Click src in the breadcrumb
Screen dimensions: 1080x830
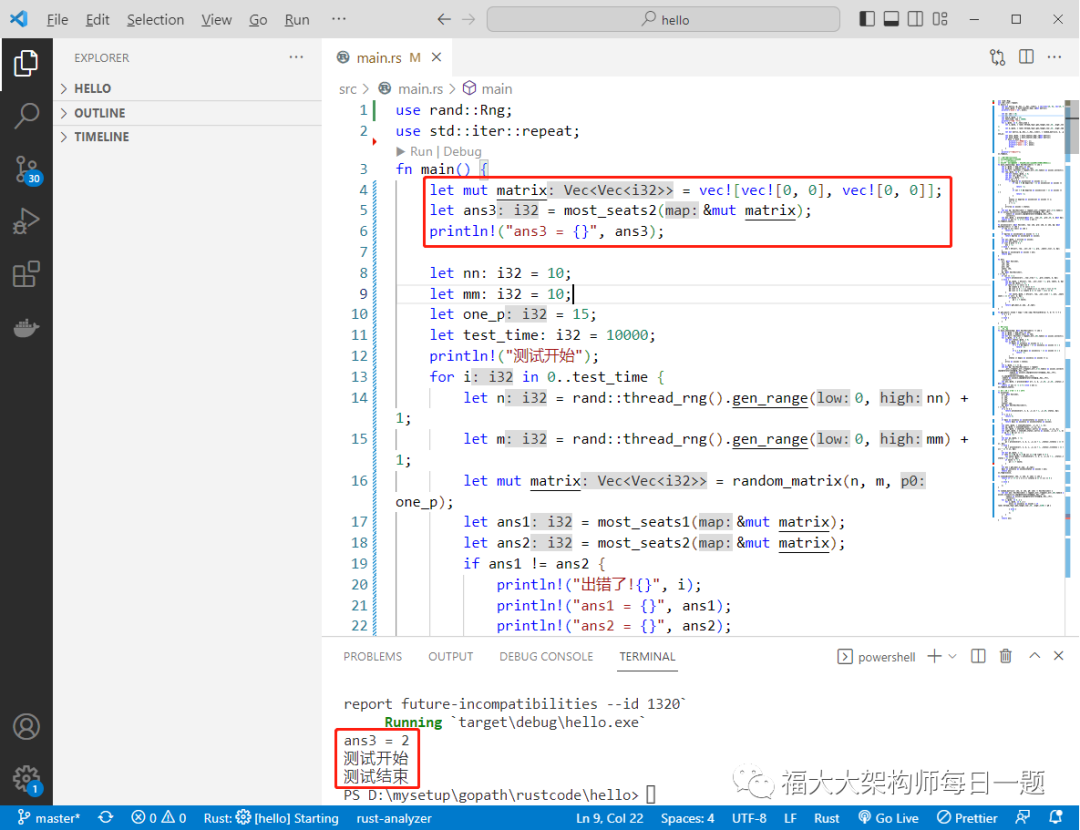click(348, 89)
